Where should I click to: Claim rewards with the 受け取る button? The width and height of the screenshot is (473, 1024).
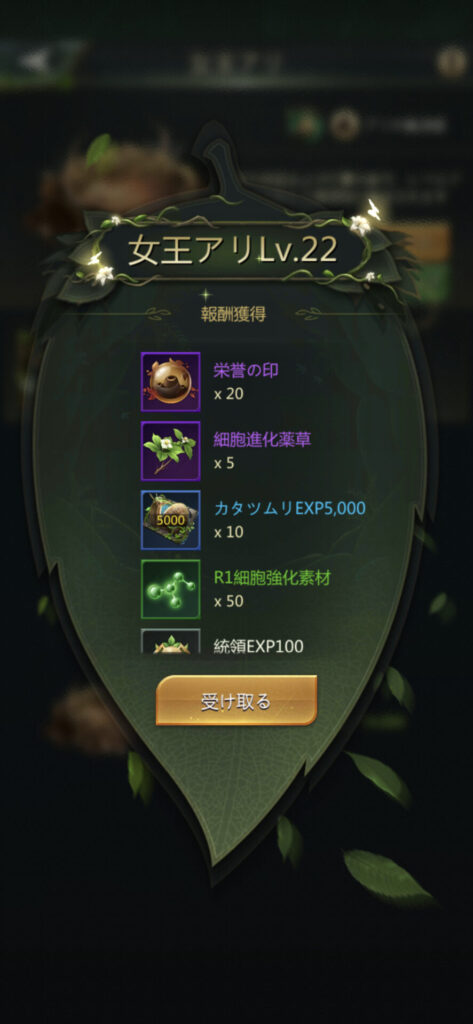(x=236, y=701)
